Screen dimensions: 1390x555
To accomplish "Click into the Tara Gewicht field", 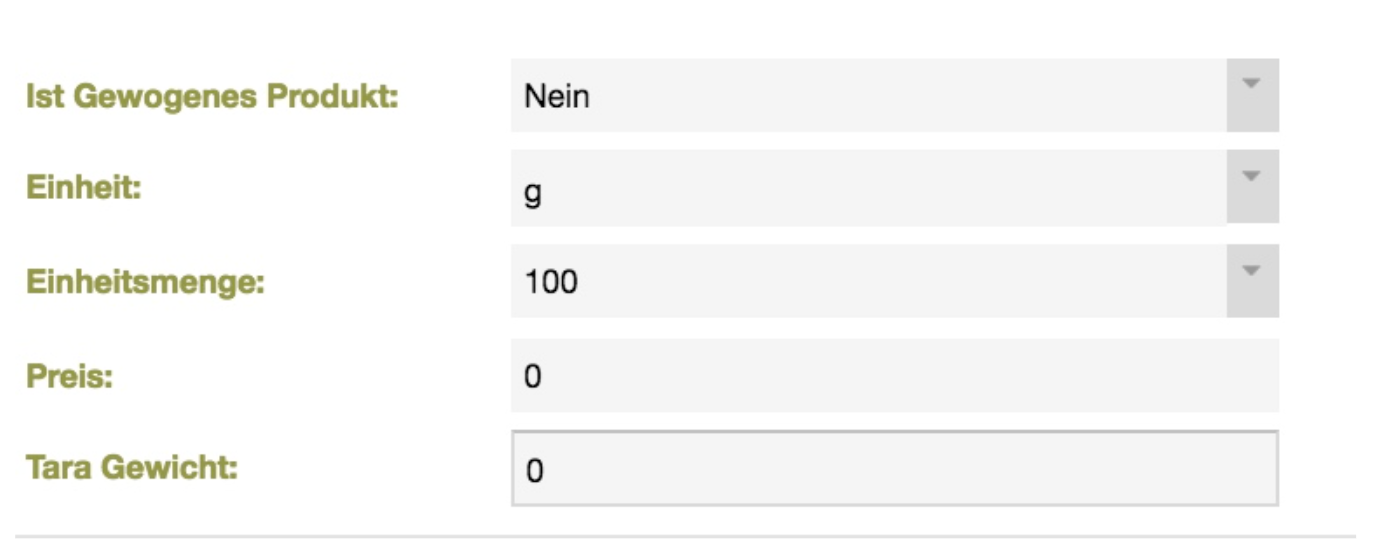I will pos(894,469).
